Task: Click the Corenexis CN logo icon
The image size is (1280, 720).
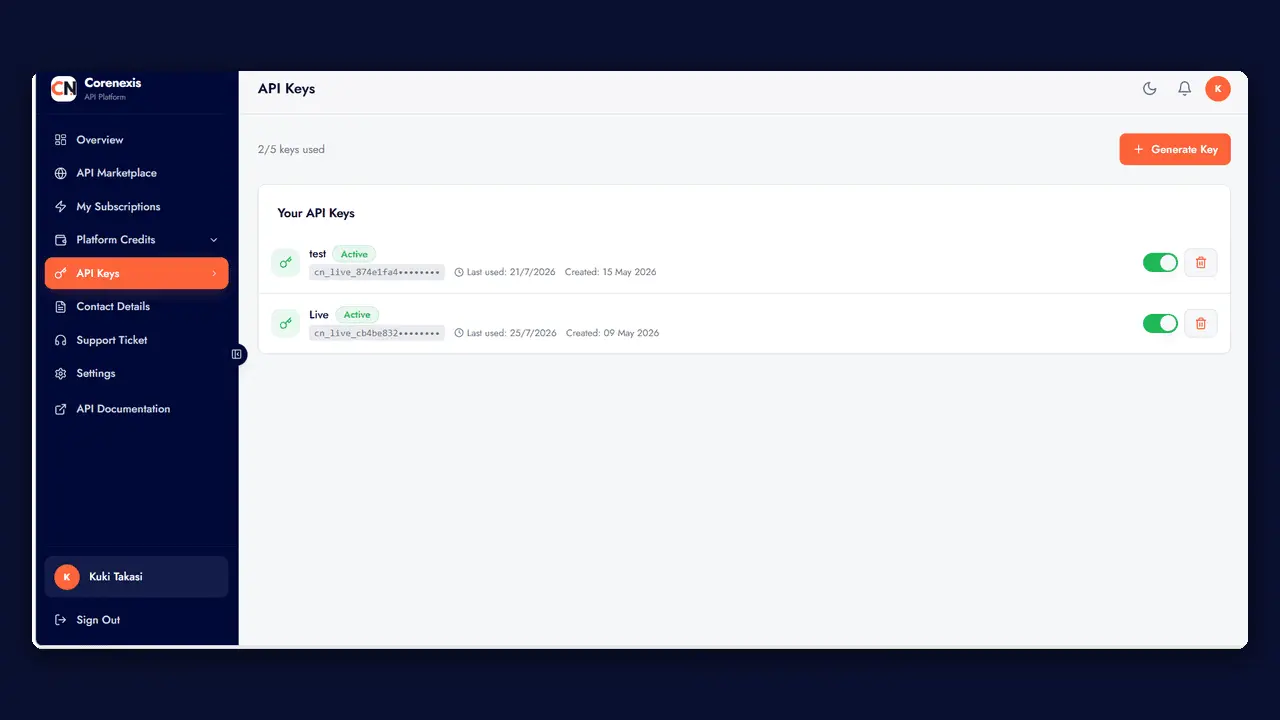Action: coord(64,89)
